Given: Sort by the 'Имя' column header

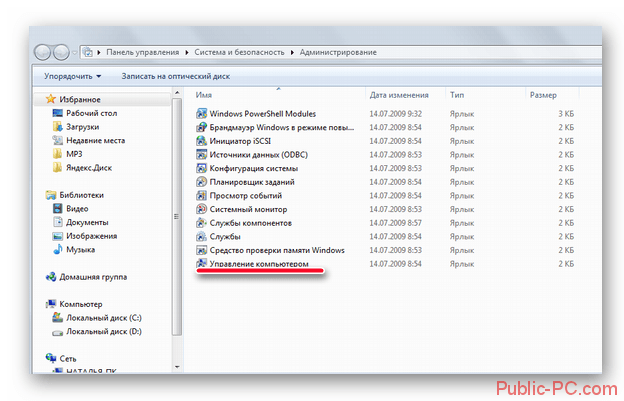Looking at the screenshot, I should tap(203, 95).
